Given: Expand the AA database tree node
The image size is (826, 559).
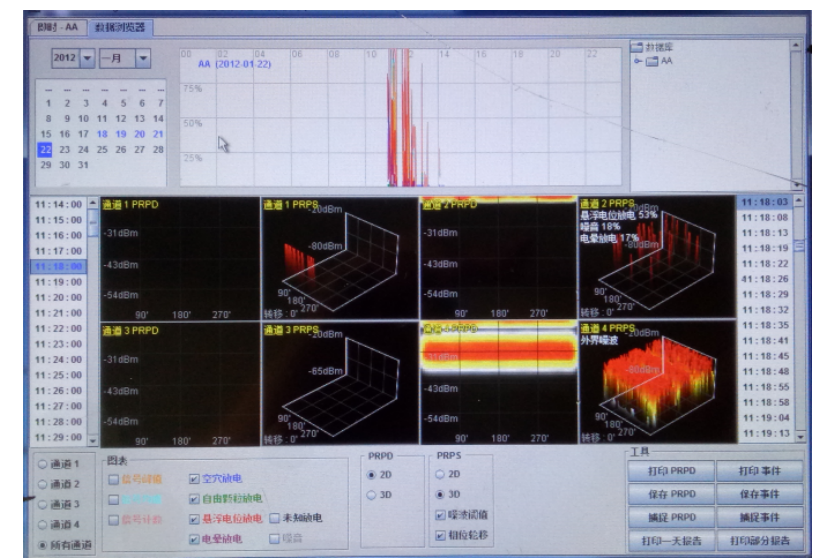Looking at the screenshot, I should (x=638, y=61).
